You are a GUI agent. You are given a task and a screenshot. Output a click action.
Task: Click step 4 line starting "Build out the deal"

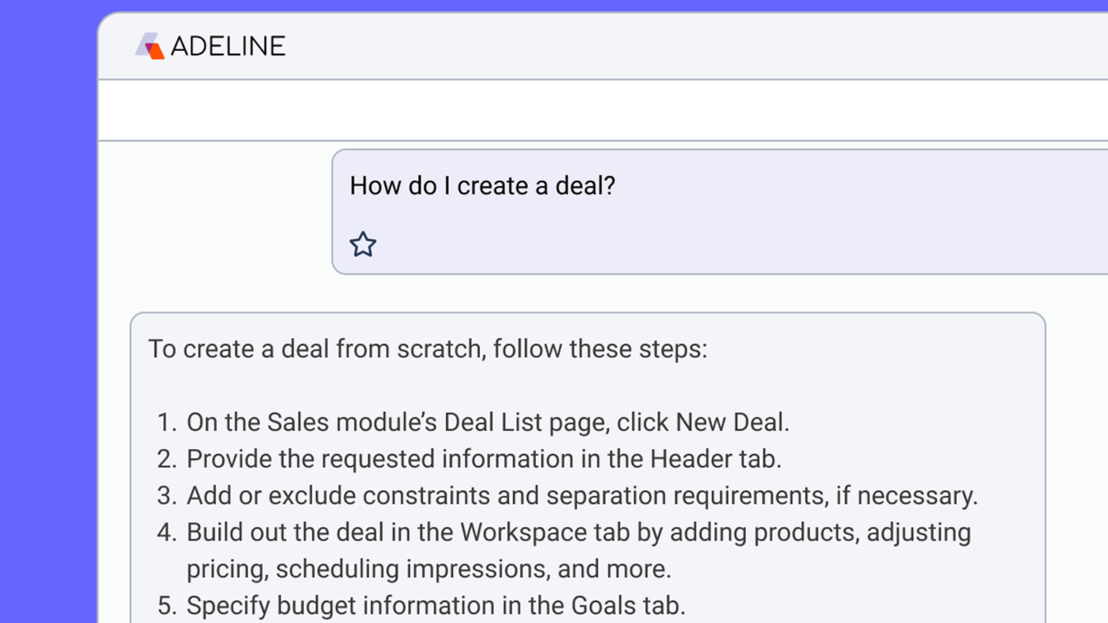tap(578, 532)
